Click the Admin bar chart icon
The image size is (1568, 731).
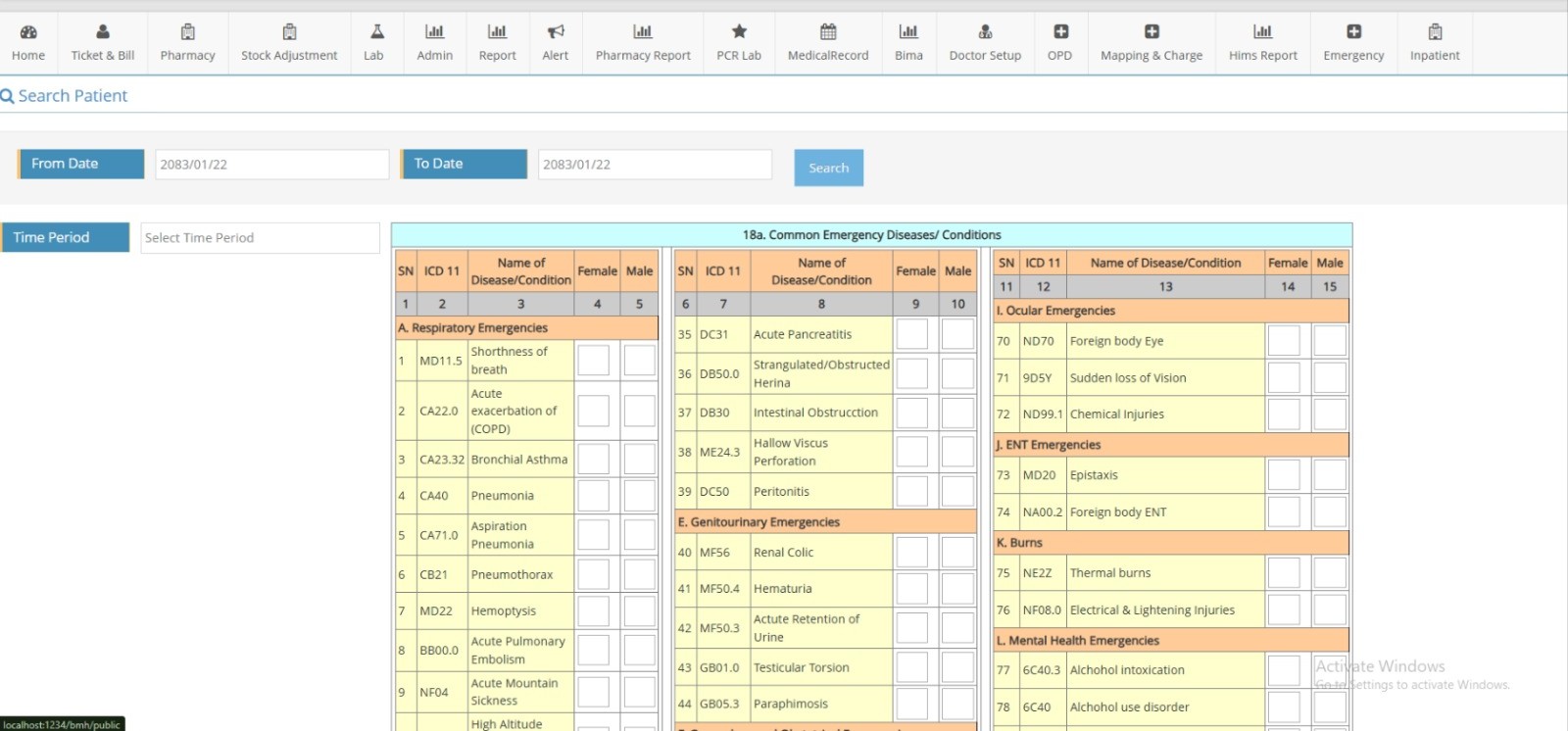[x=435, y=32]
